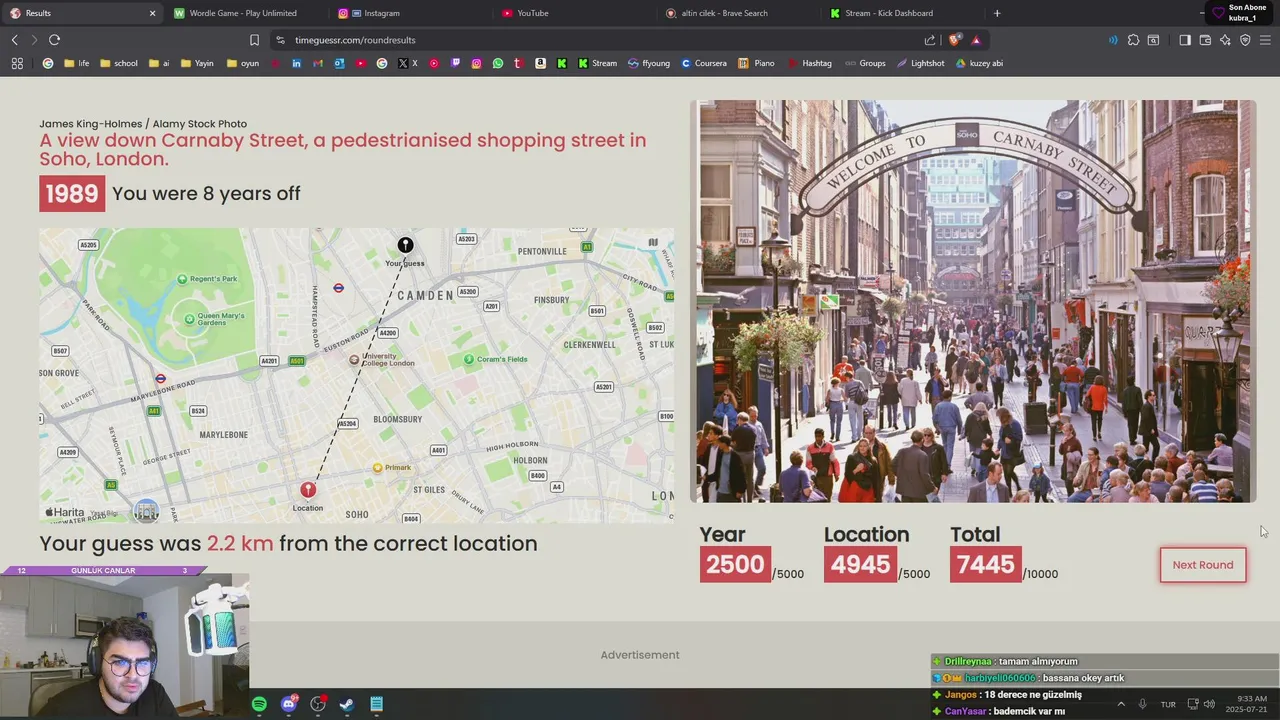Open Steam from the taskbar
1280x720 pixels.
coord(347,704)
